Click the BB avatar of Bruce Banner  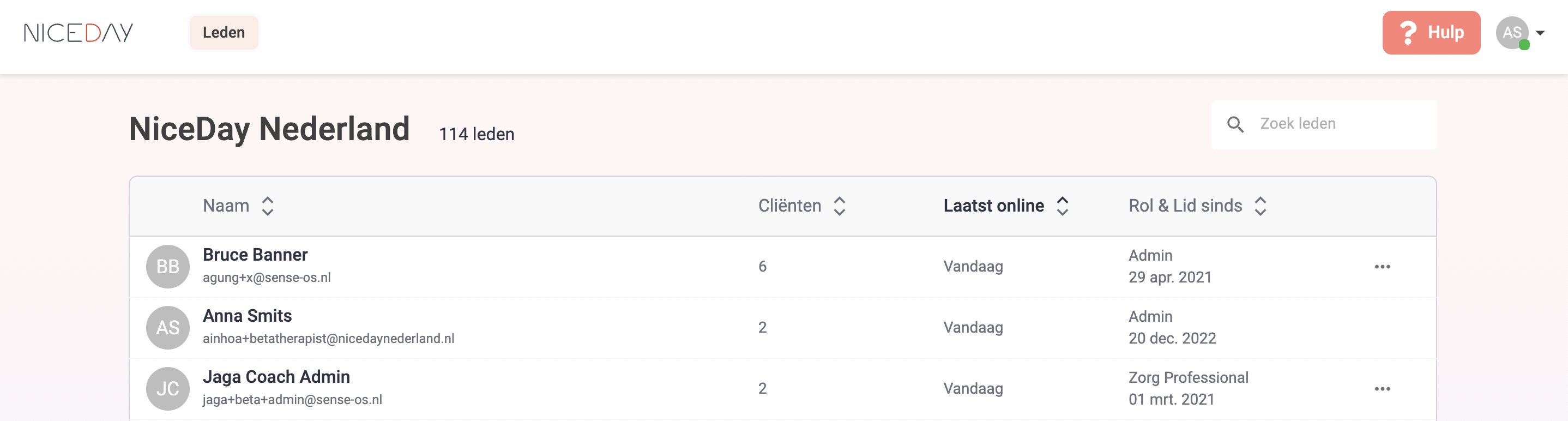tap(168, 267)
